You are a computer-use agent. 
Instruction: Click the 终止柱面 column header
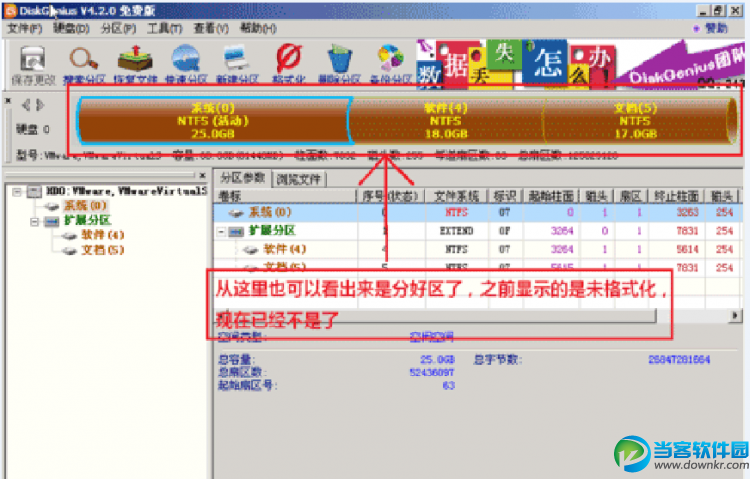pyautogui.click(x=676, y=196)
